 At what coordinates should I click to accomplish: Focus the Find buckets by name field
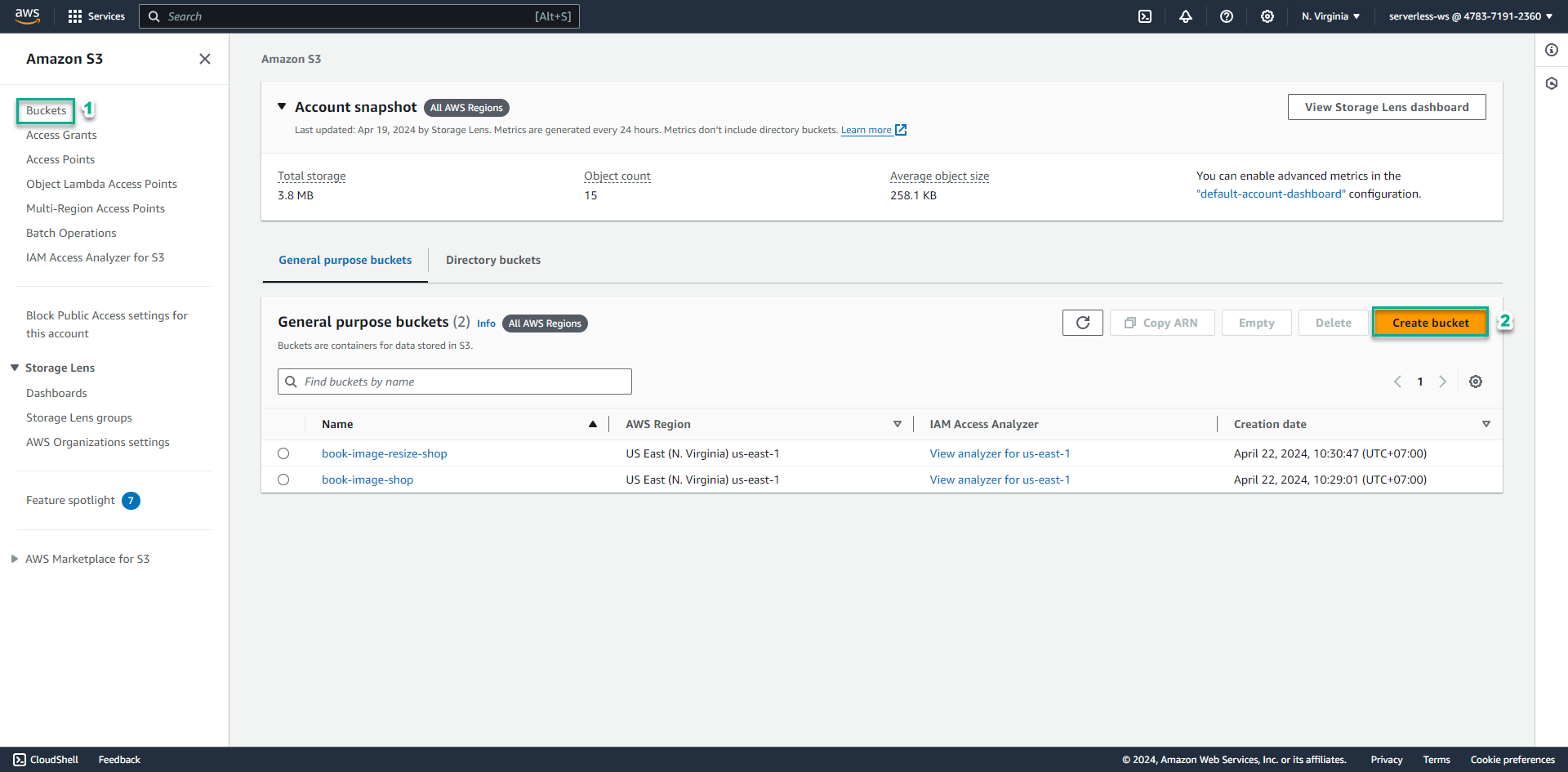click(455, 382)
